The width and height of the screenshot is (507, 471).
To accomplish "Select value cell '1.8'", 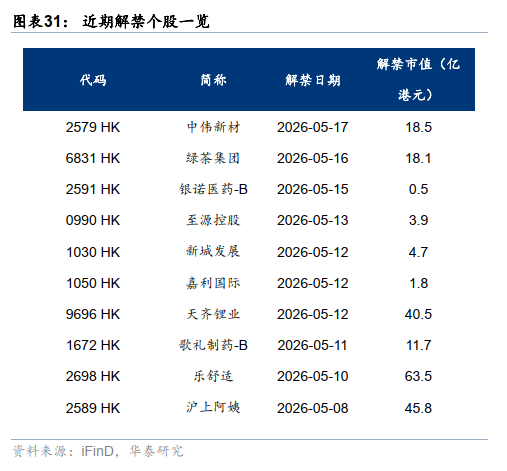I will [x=418, y=283].
